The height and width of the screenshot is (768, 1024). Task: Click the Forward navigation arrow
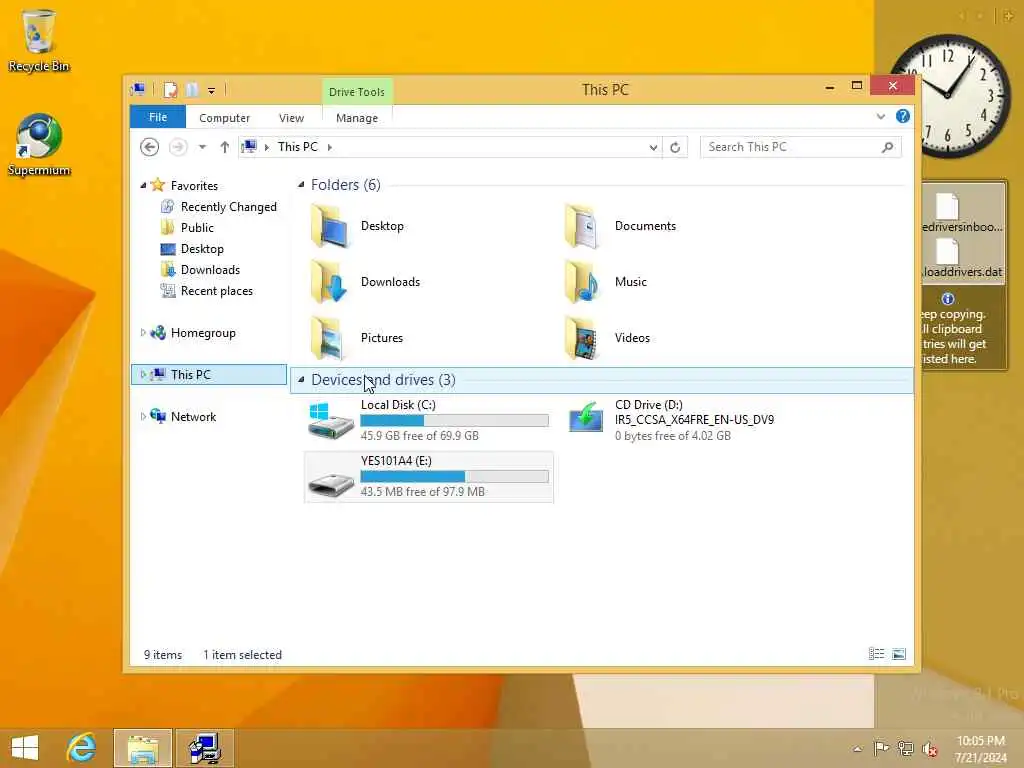tap(178, 147)
